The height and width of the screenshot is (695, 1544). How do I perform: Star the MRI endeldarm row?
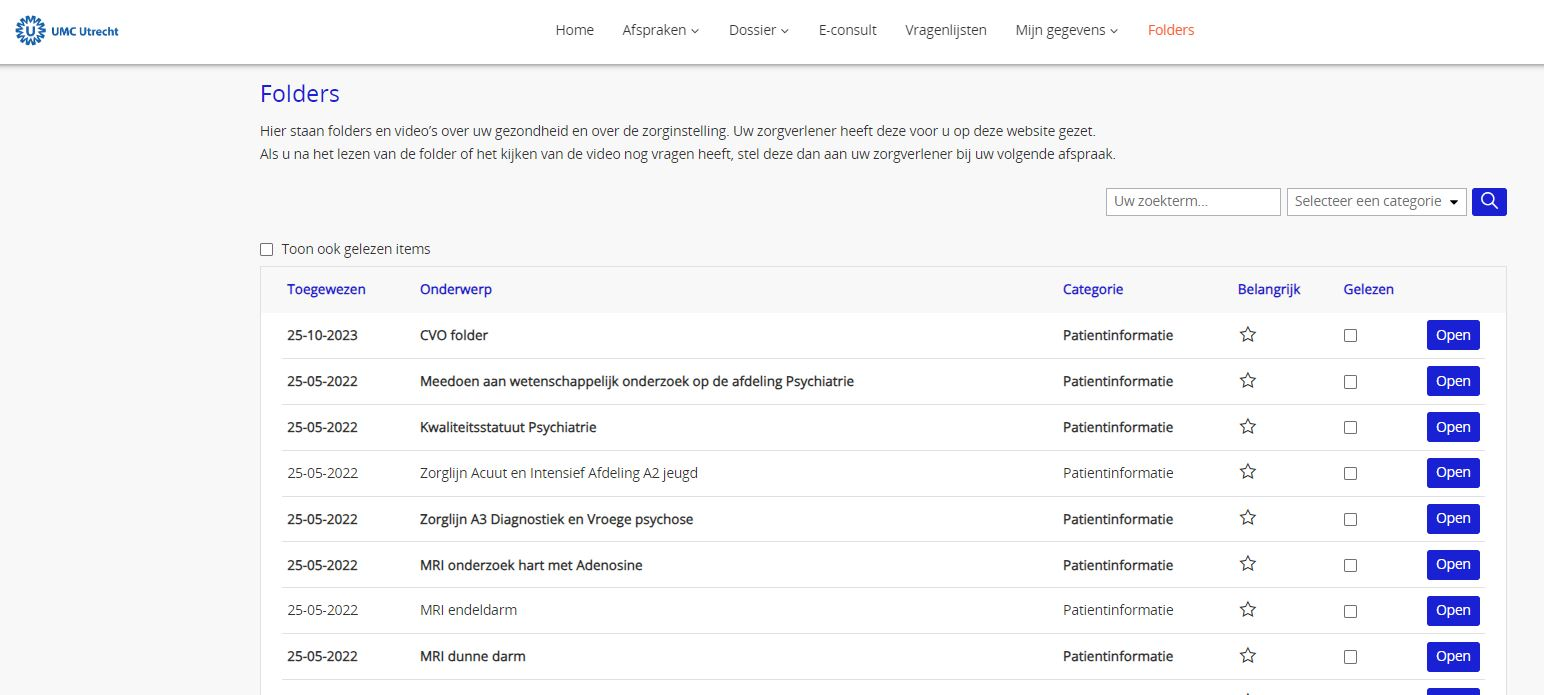[1247, 610]
